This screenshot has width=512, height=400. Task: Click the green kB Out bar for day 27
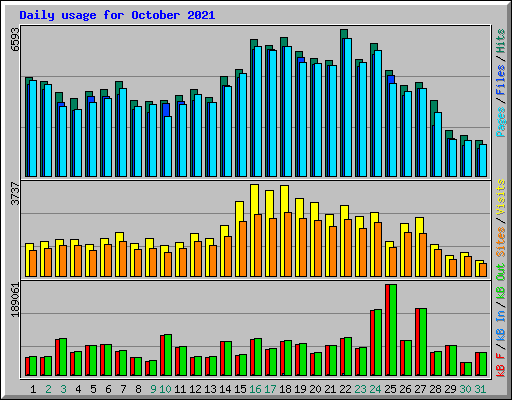pos(423,342)
